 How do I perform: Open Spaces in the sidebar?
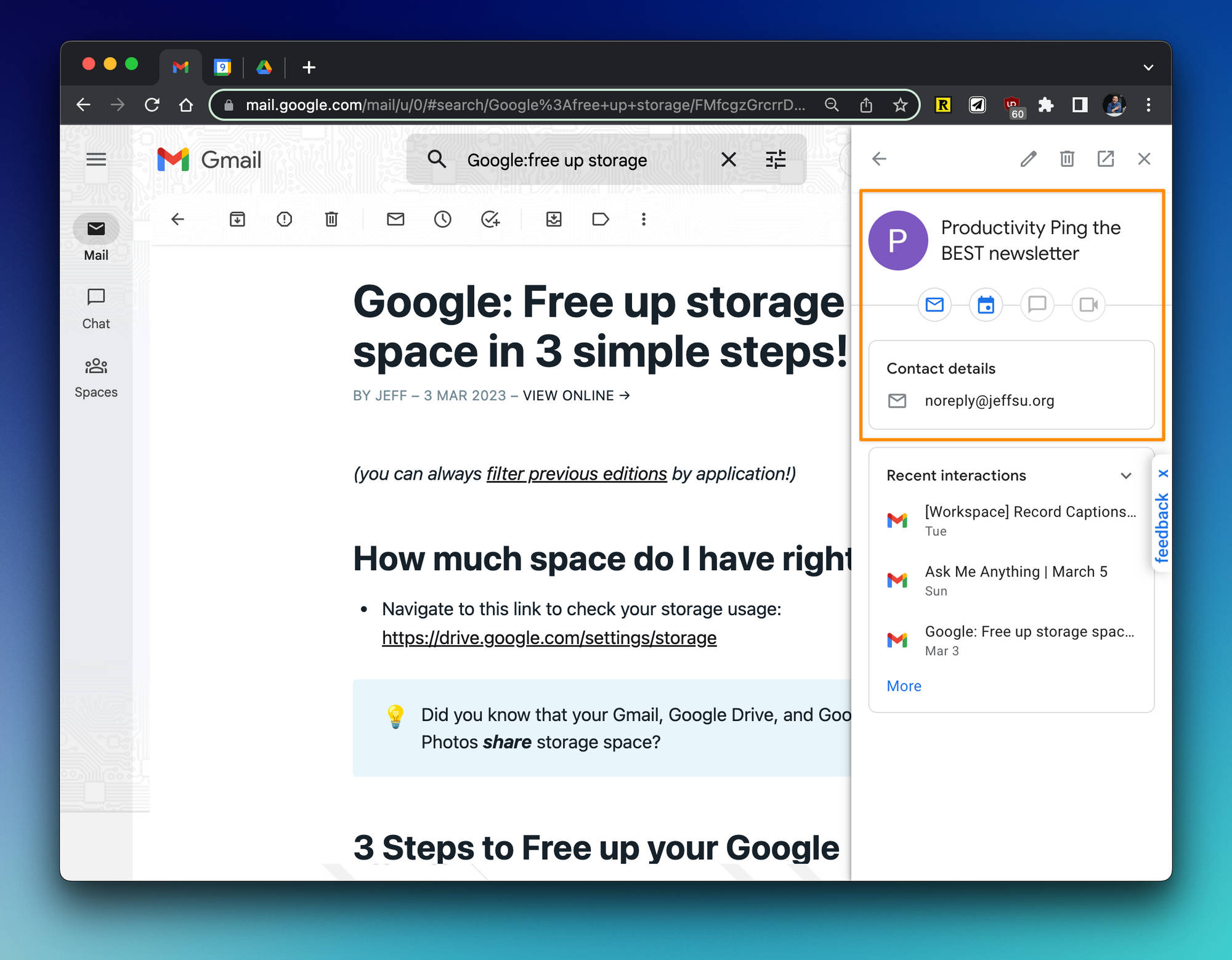coord(96,377)
